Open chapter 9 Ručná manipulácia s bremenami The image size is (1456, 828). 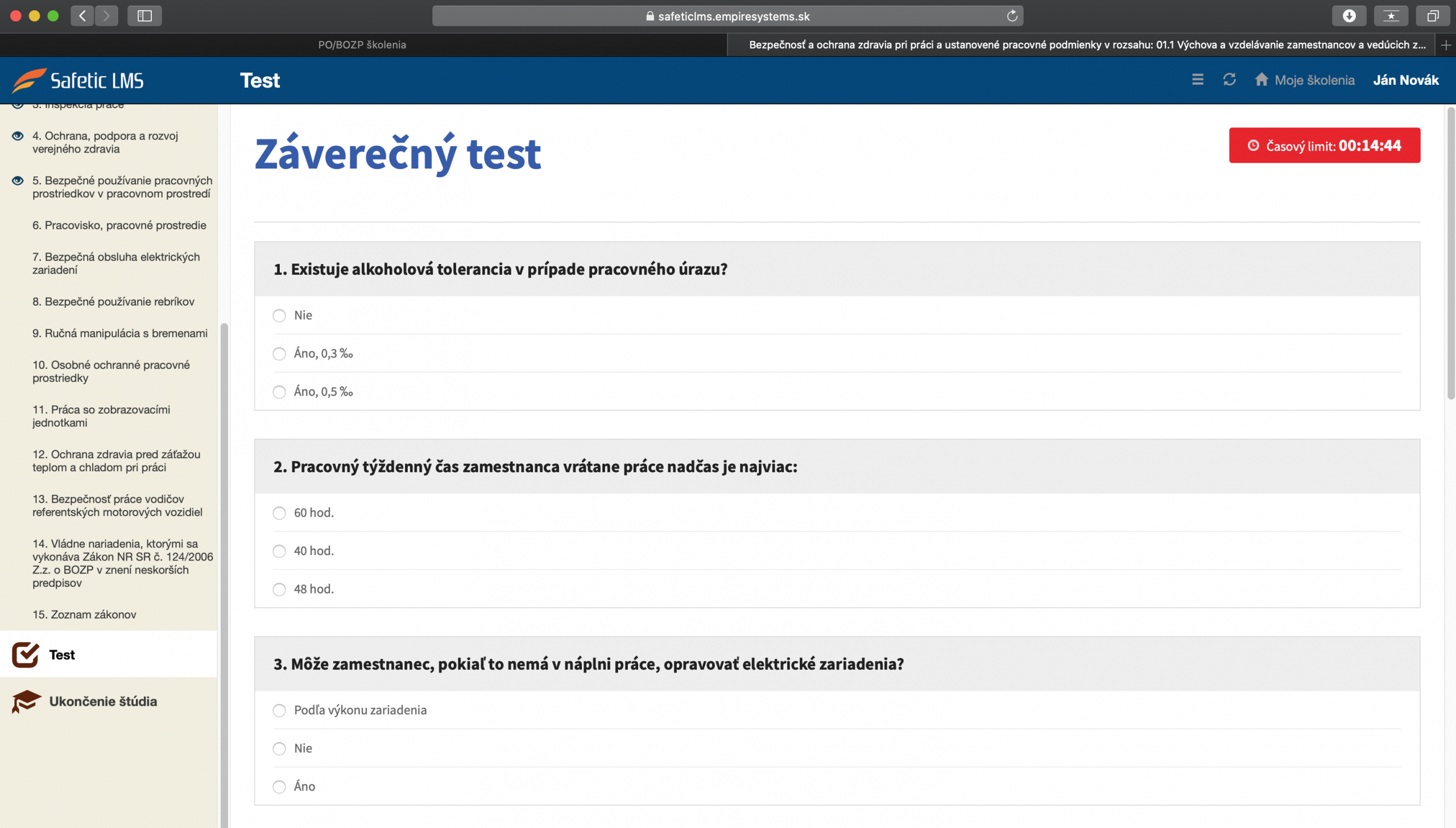[120, 333]
